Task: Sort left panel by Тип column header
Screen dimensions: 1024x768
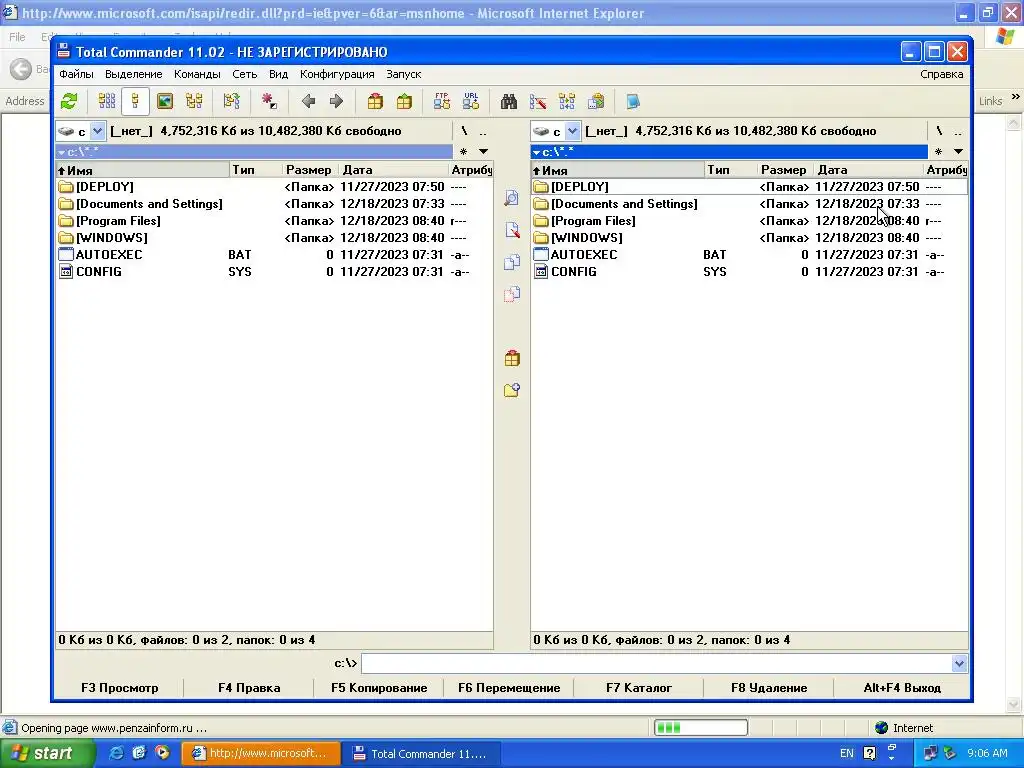Action: [x=255, y=170]
